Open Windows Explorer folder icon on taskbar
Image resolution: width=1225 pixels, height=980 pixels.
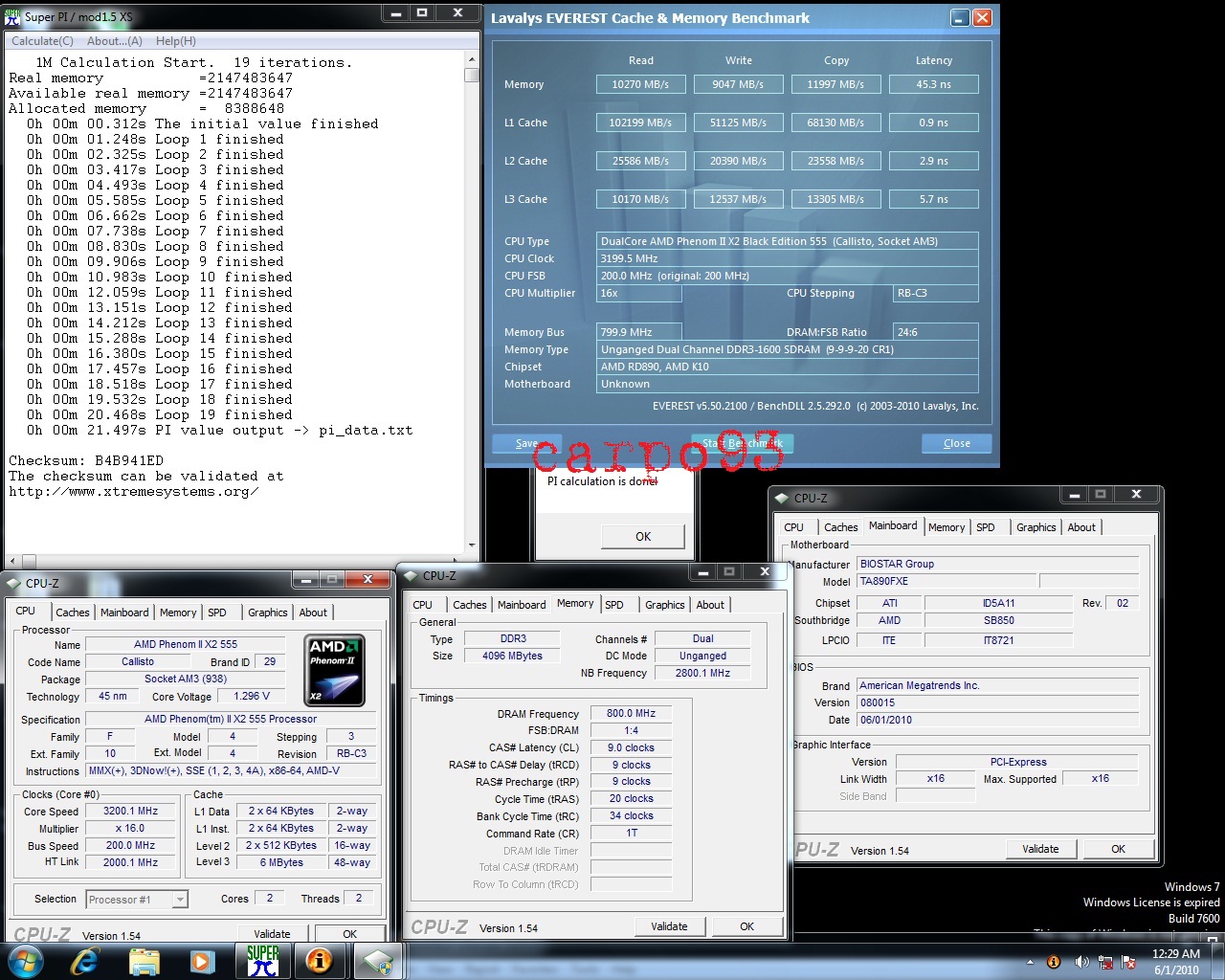point(144,961)
